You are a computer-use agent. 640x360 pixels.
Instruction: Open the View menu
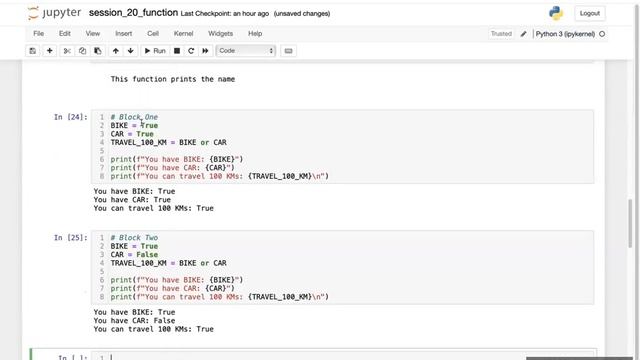click(x=93, y=33)
